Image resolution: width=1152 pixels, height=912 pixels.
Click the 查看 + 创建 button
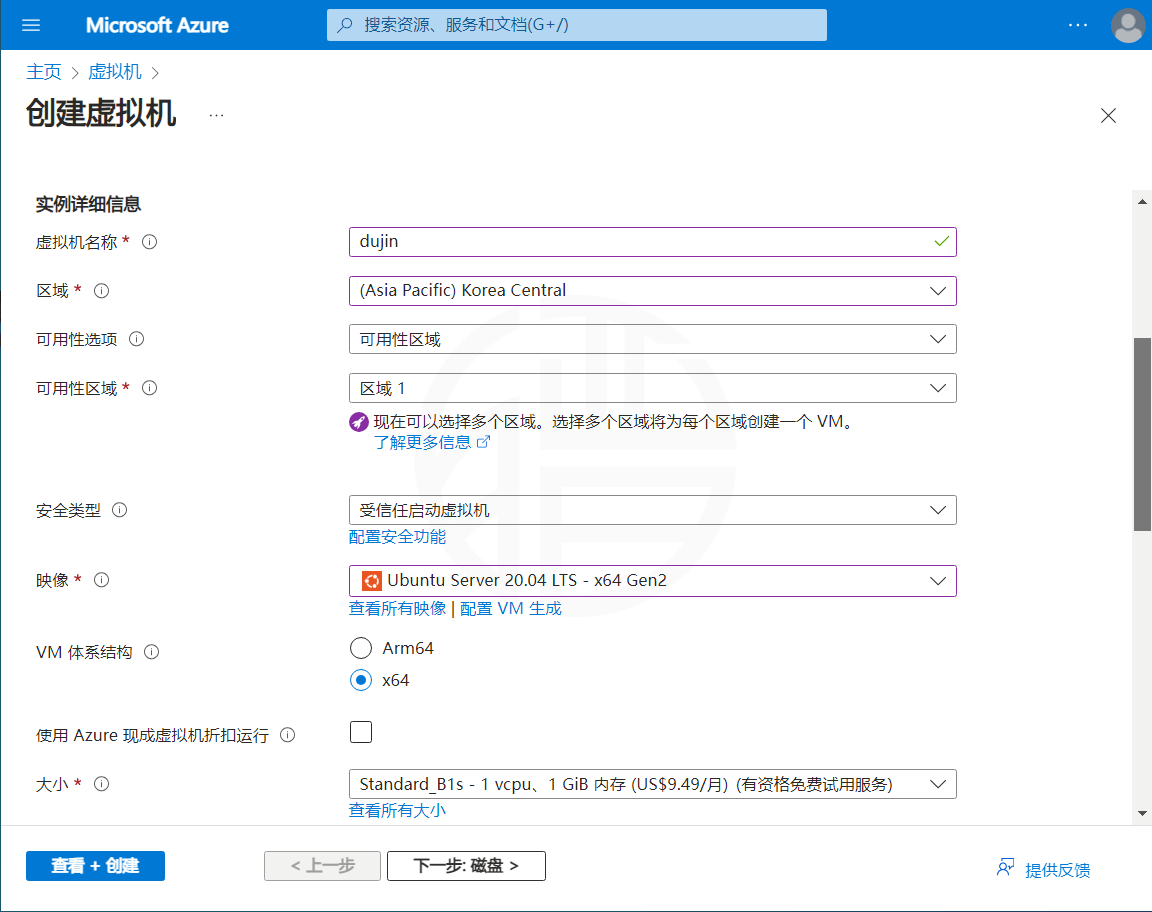tap(96, 866)
